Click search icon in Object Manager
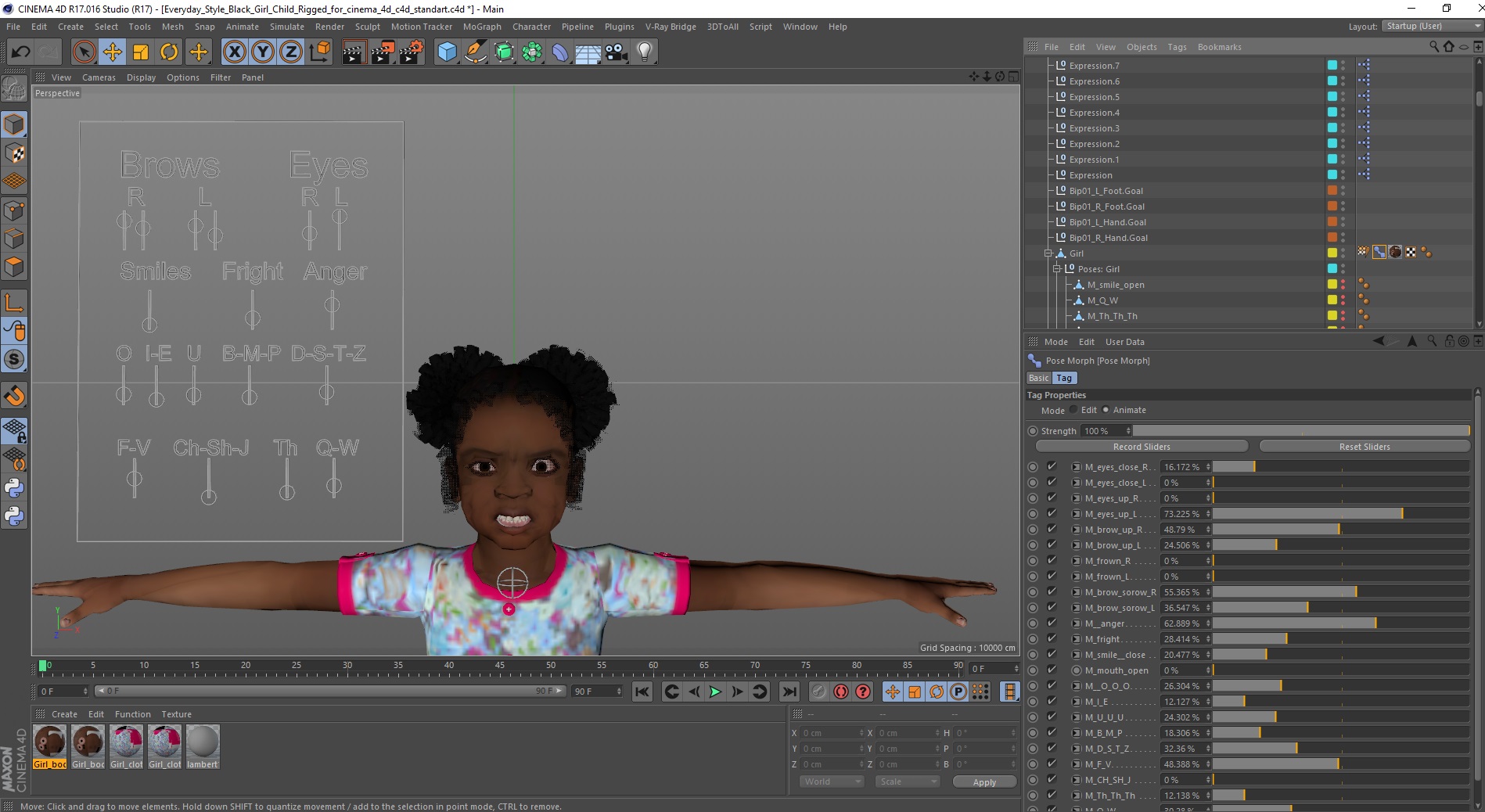Image resolution: width=1485 pixels, height=812 pixels. point(1434,47)
